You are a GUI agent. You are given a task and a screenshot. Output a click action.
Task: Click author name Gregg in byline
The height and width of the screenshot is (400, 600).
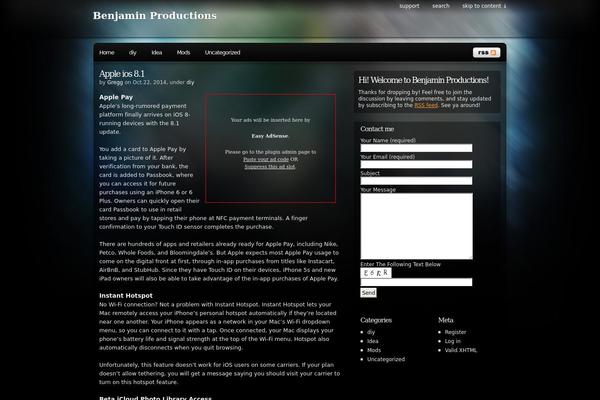(x=115, y=82)
